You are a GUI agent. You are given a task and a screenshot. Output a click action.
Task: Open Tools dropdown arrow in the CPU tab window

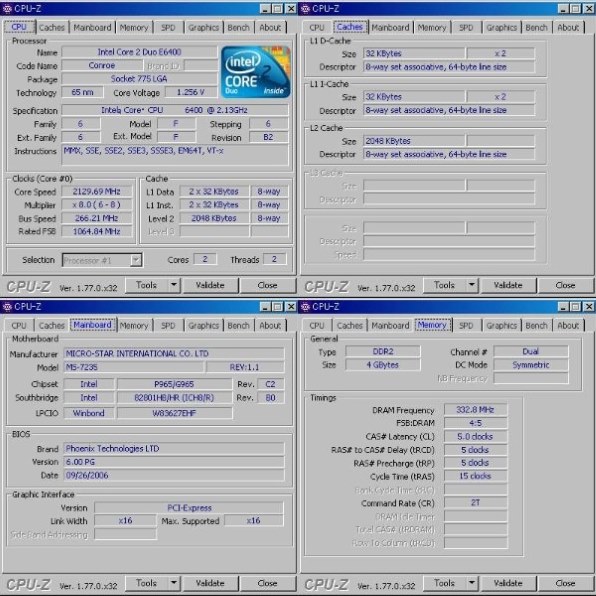(x=174, y=285)
